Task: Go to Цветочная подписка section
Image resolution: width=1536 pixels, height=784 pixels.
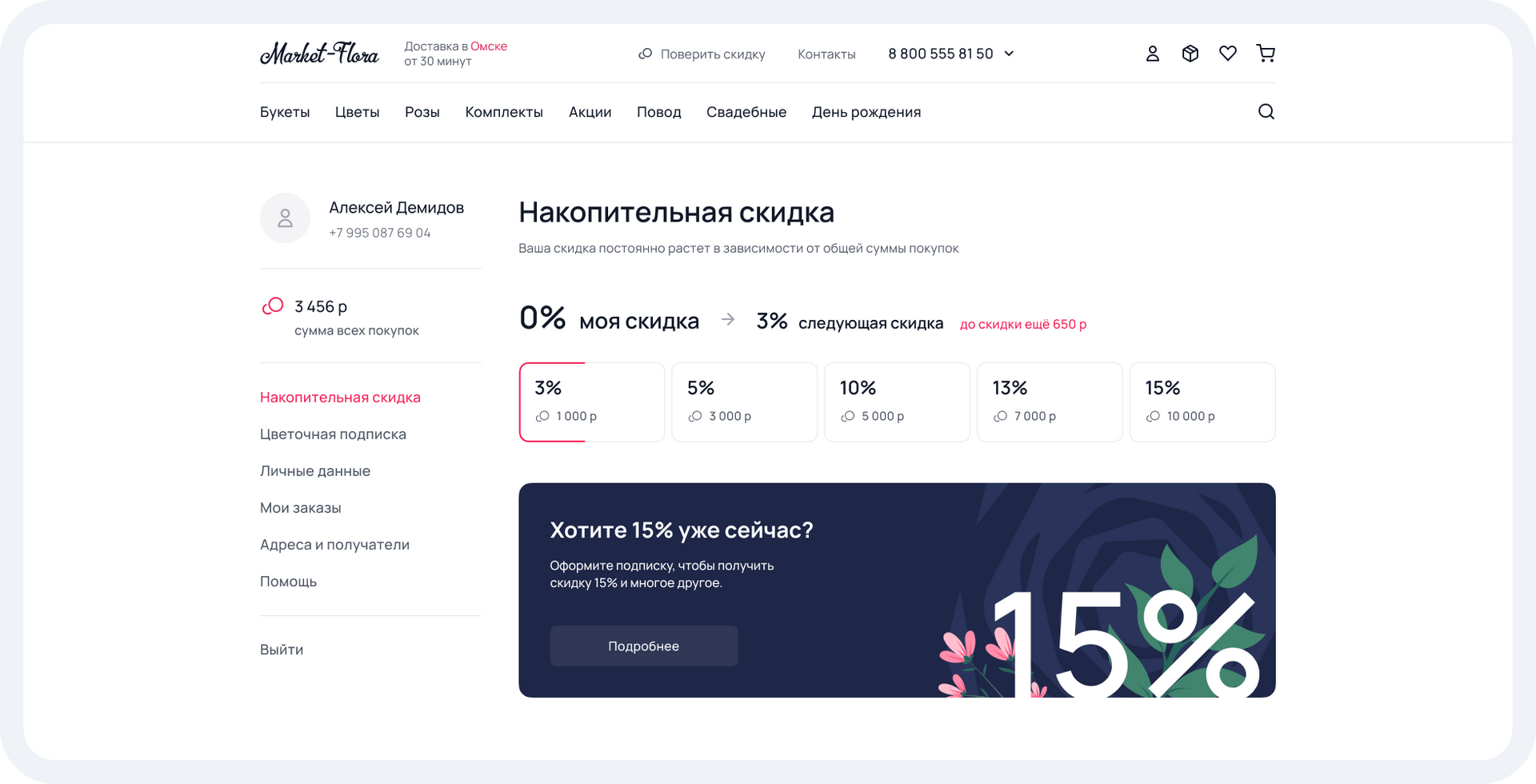Action: tap(333, 434)
